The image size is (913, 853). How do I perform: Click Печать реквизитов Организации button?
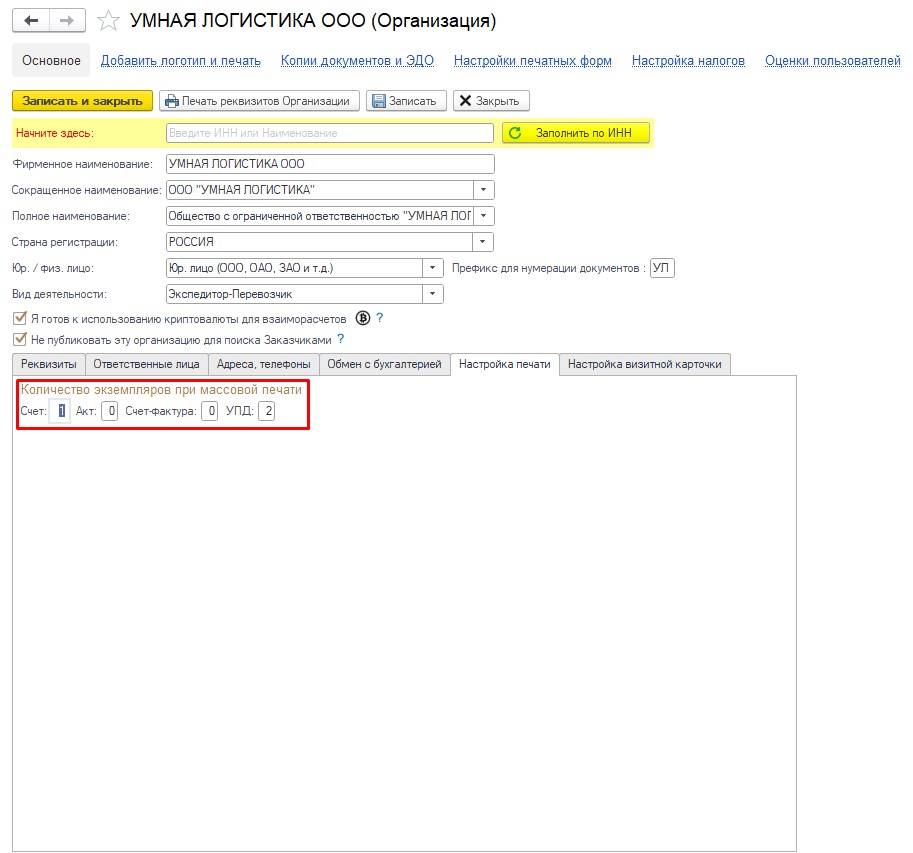(x=259, y=101)
